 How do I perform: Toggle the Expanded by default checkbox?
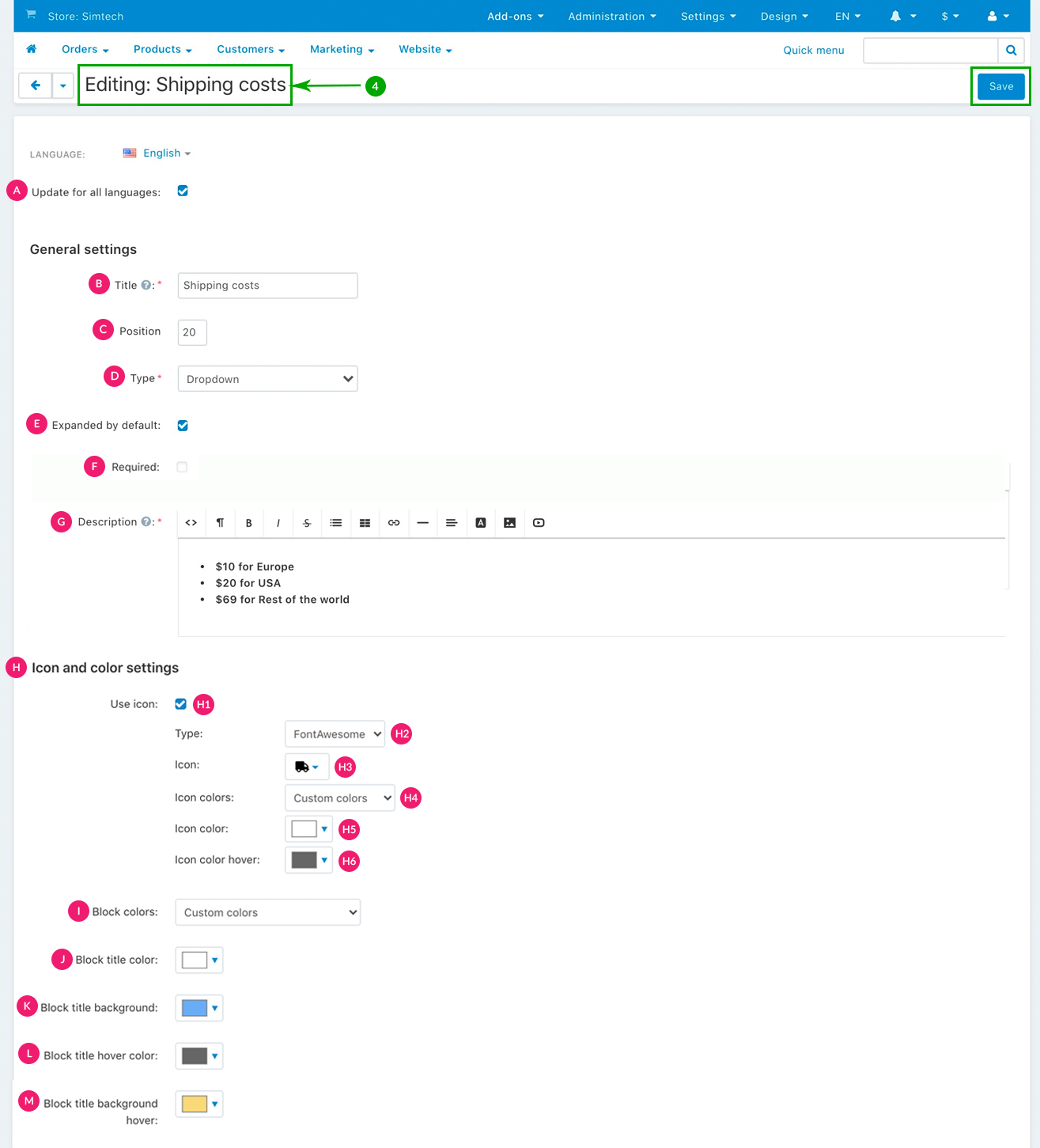(183, 426)
